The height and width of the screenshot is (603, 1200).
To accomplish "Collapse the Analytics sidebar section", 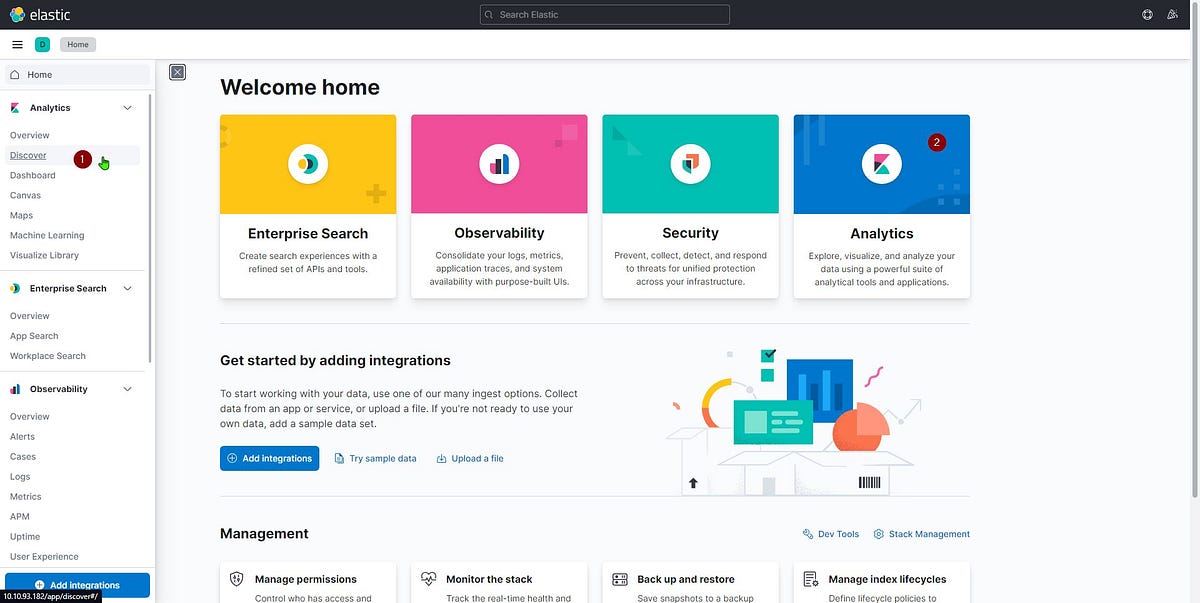I will point(127,107).
